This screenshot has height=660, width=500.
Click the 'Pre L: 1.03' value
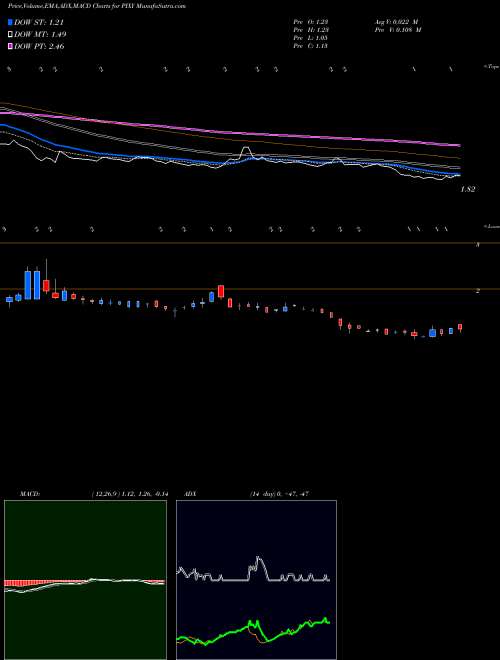(x=311, y=38)
